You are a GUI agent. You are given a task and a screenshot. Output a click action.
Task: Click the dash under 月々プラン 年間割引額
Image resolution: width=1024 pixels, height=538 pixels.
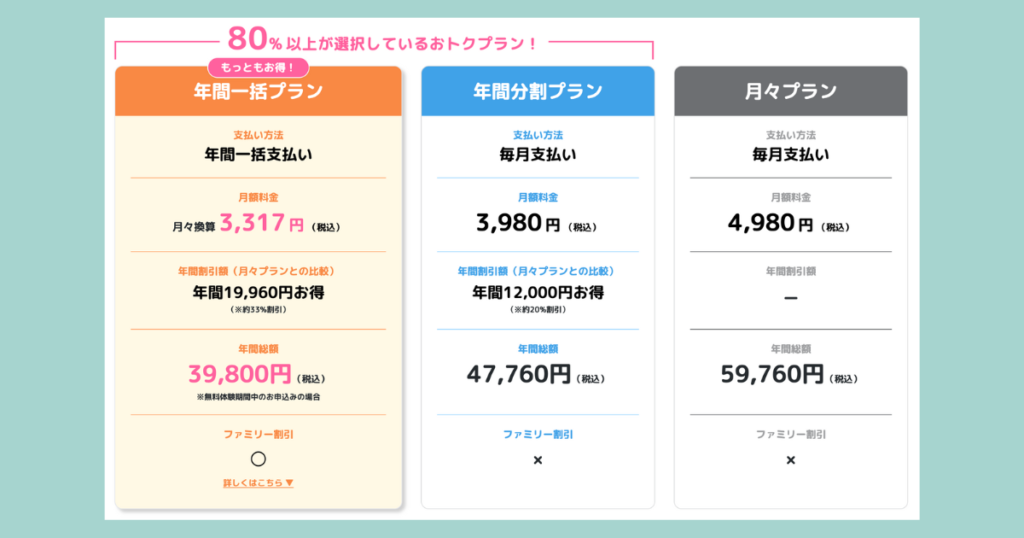coord(790,299)
